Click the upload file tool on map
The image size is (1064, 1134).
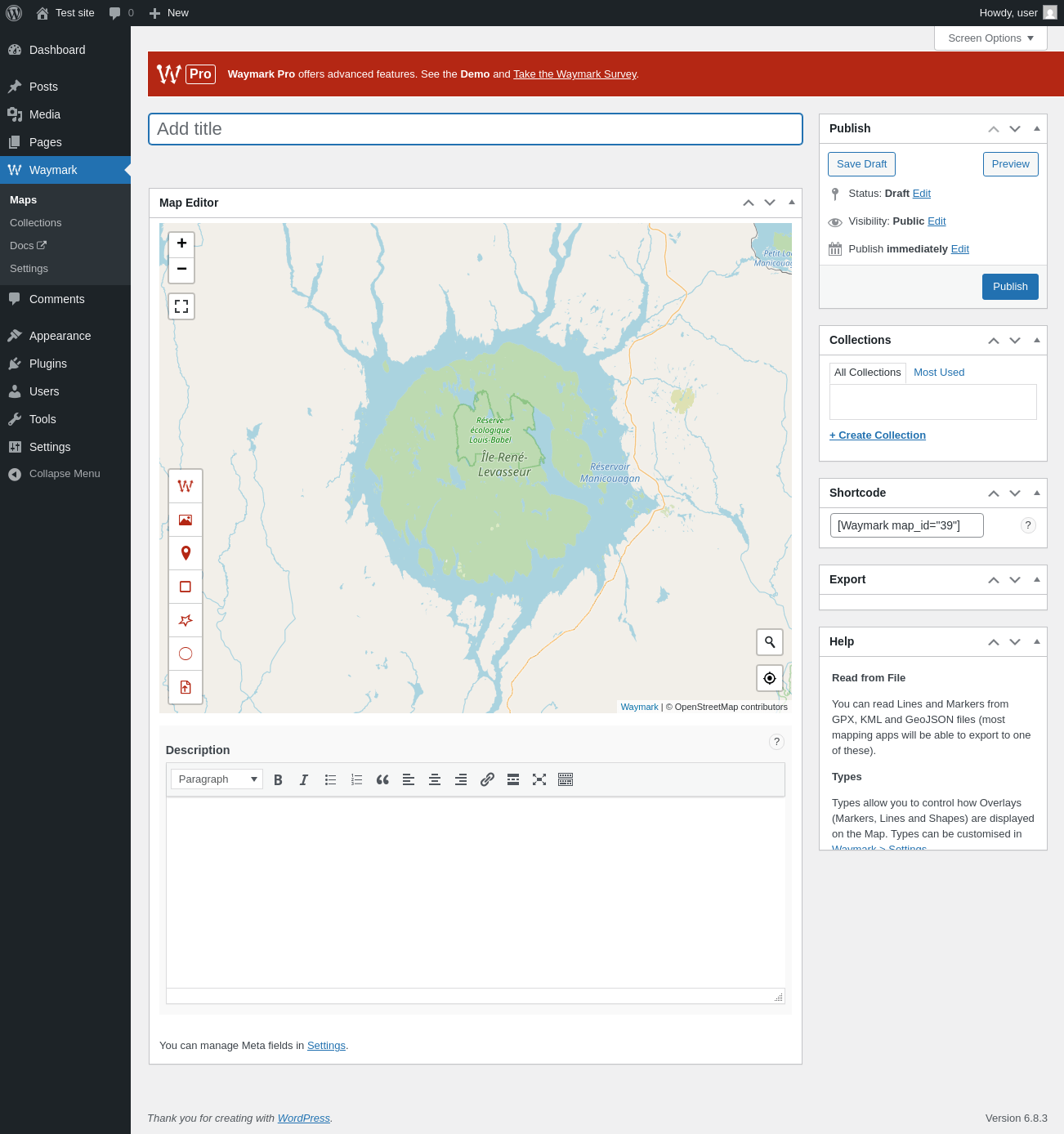click(186, 687)
